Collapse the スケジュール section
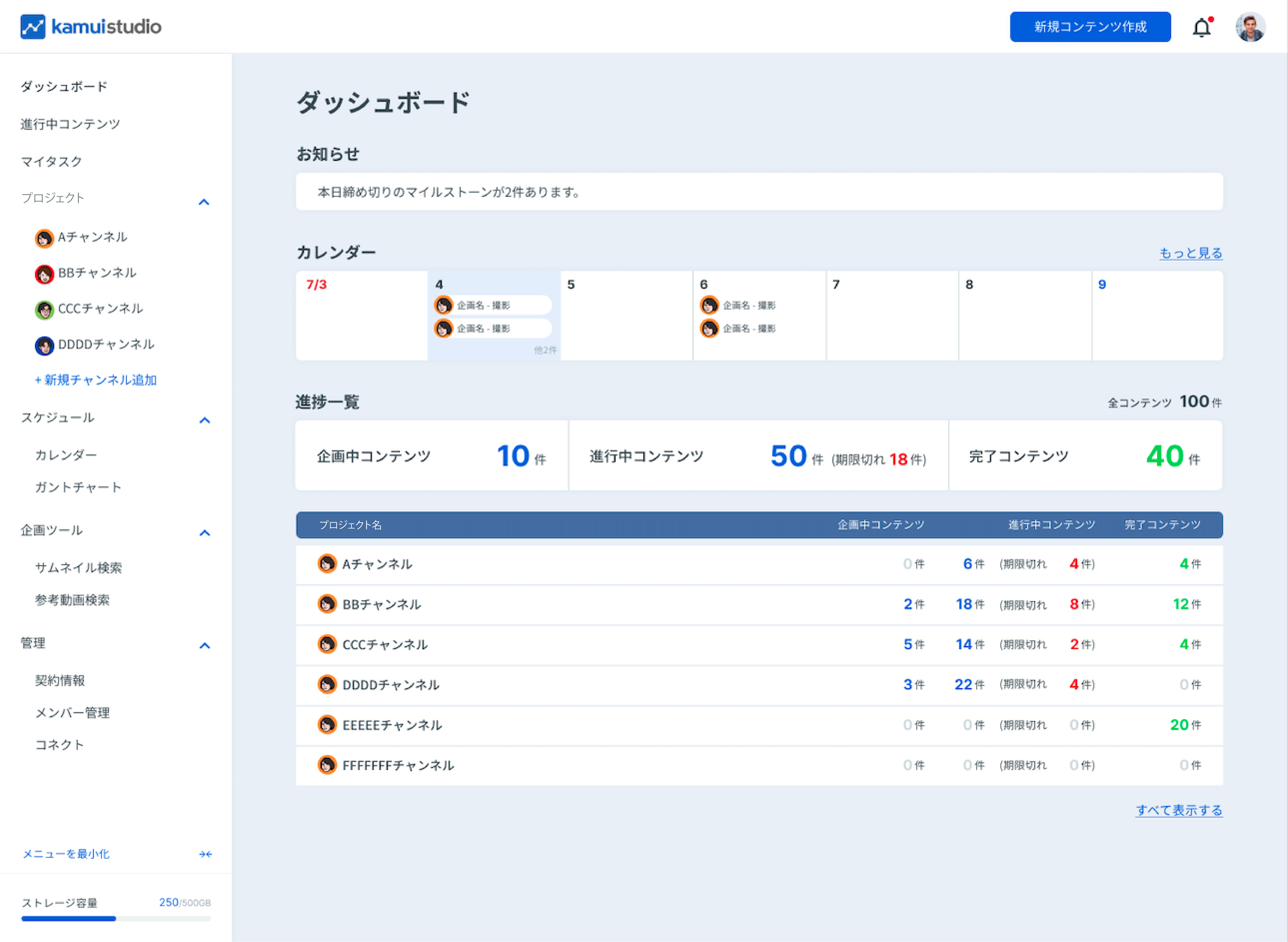This screenshot has height=942, width=1288. coord(204,420)
